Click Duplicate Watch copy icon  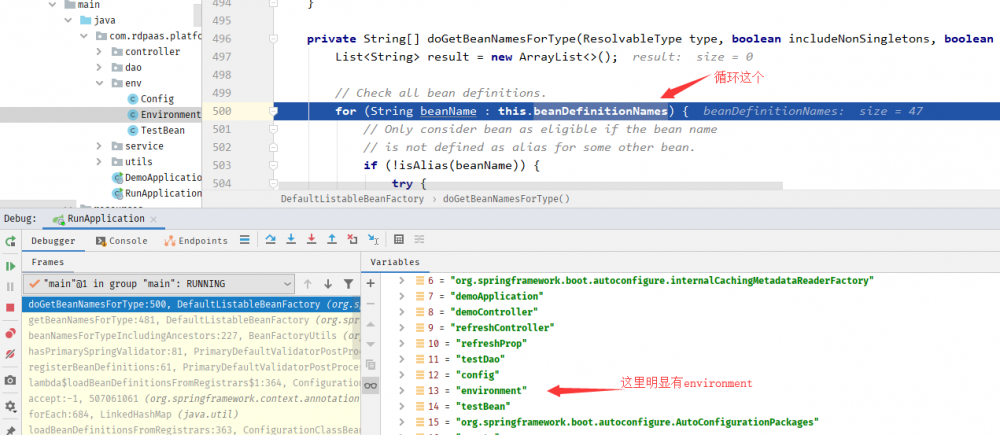pos(371,365)
